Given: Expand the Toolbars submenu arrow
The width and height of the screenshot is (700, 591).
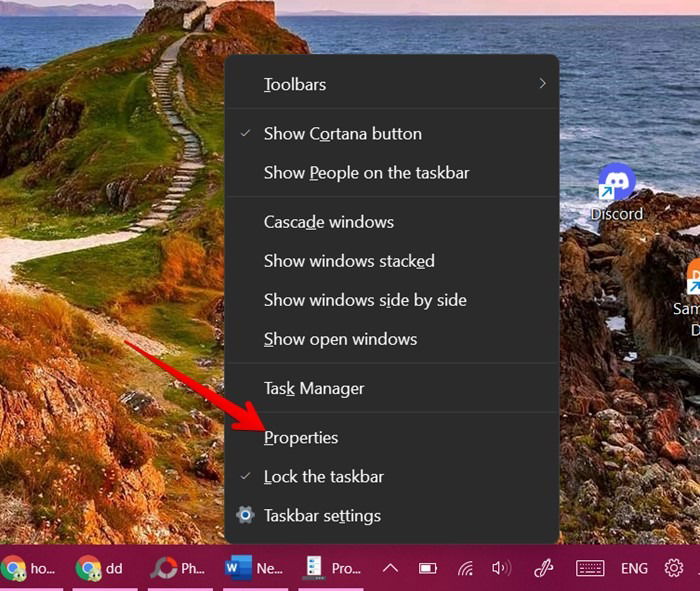Looking at the screenshot, I should pos(542,83).
